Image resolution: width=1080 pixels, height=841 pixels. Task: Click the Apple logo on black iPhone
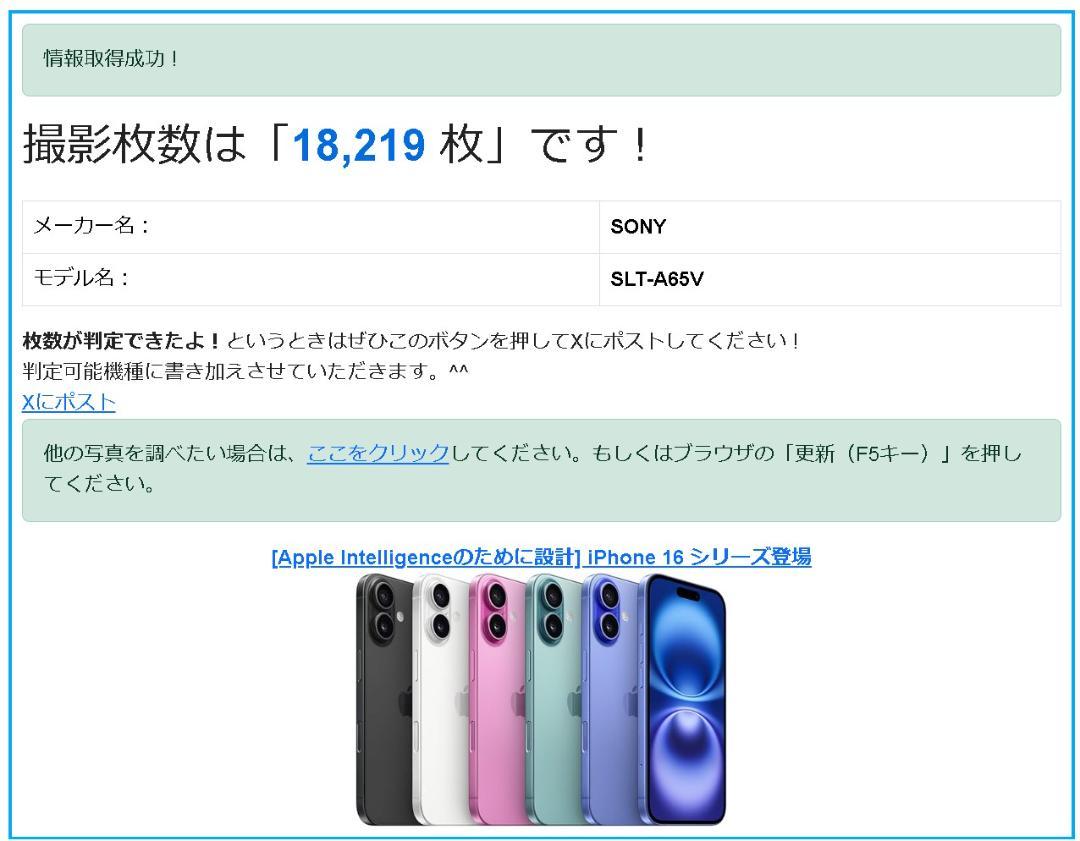pyautogui.click(x=405, y=701)
